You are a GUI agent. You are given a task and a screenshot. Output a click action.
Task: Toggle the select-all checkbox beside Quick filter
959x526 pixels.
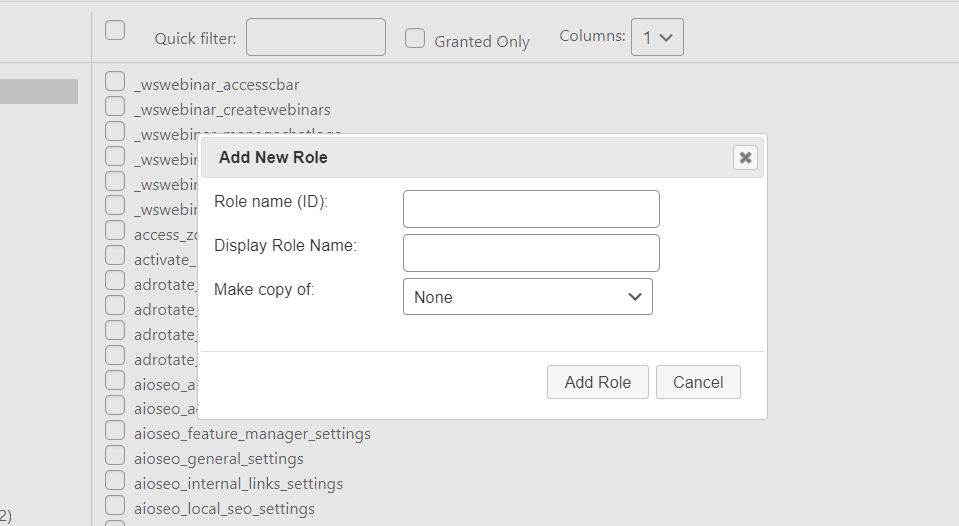coord(115,30)
